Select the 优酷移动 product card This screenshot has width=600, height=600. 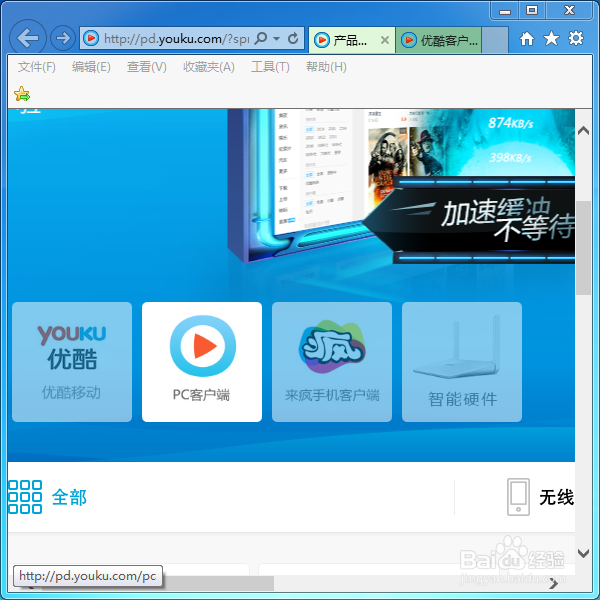pos(72,362)
